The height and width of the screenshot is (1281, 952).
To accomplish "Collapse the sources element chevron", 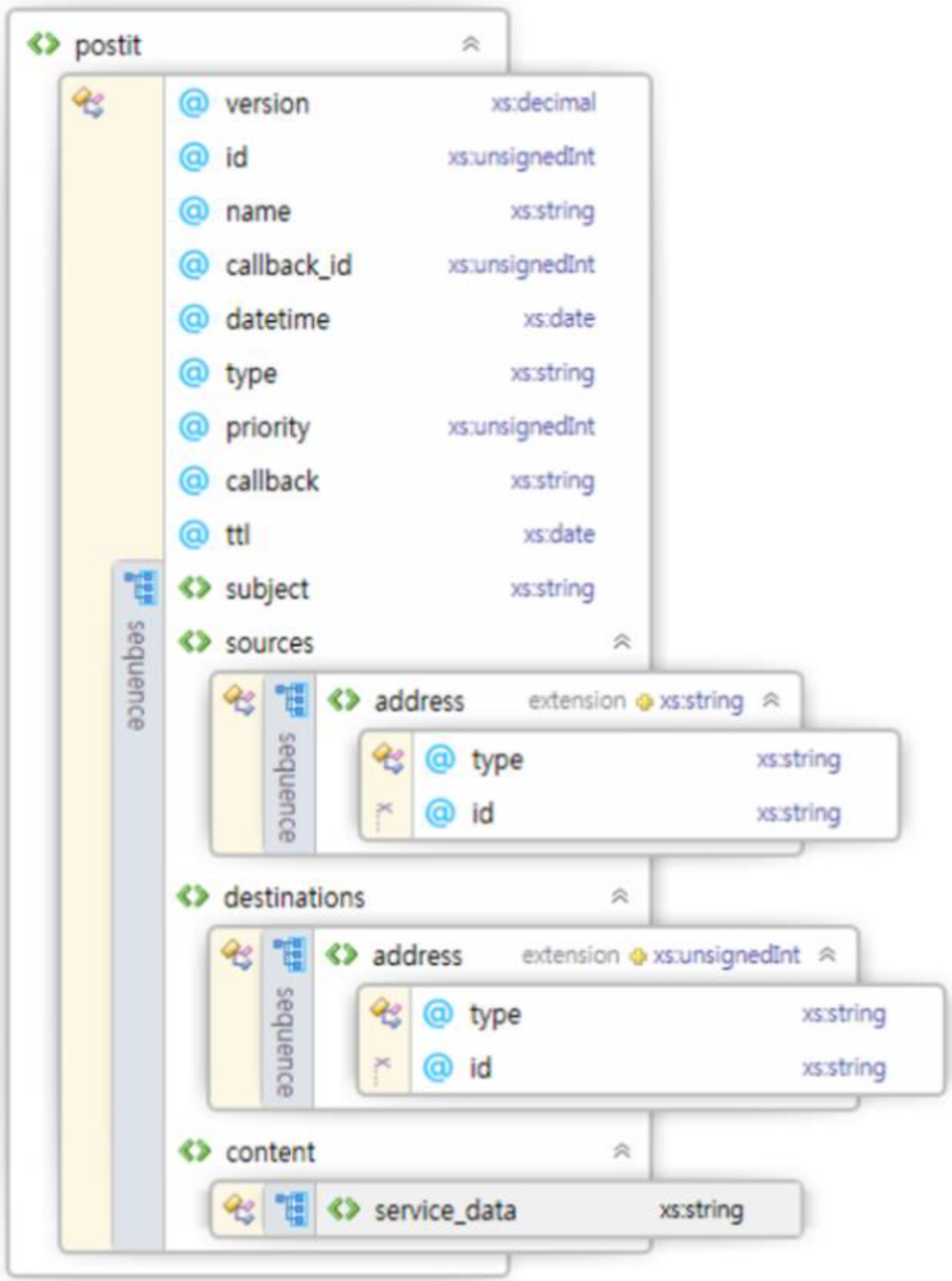I will 622,641.
